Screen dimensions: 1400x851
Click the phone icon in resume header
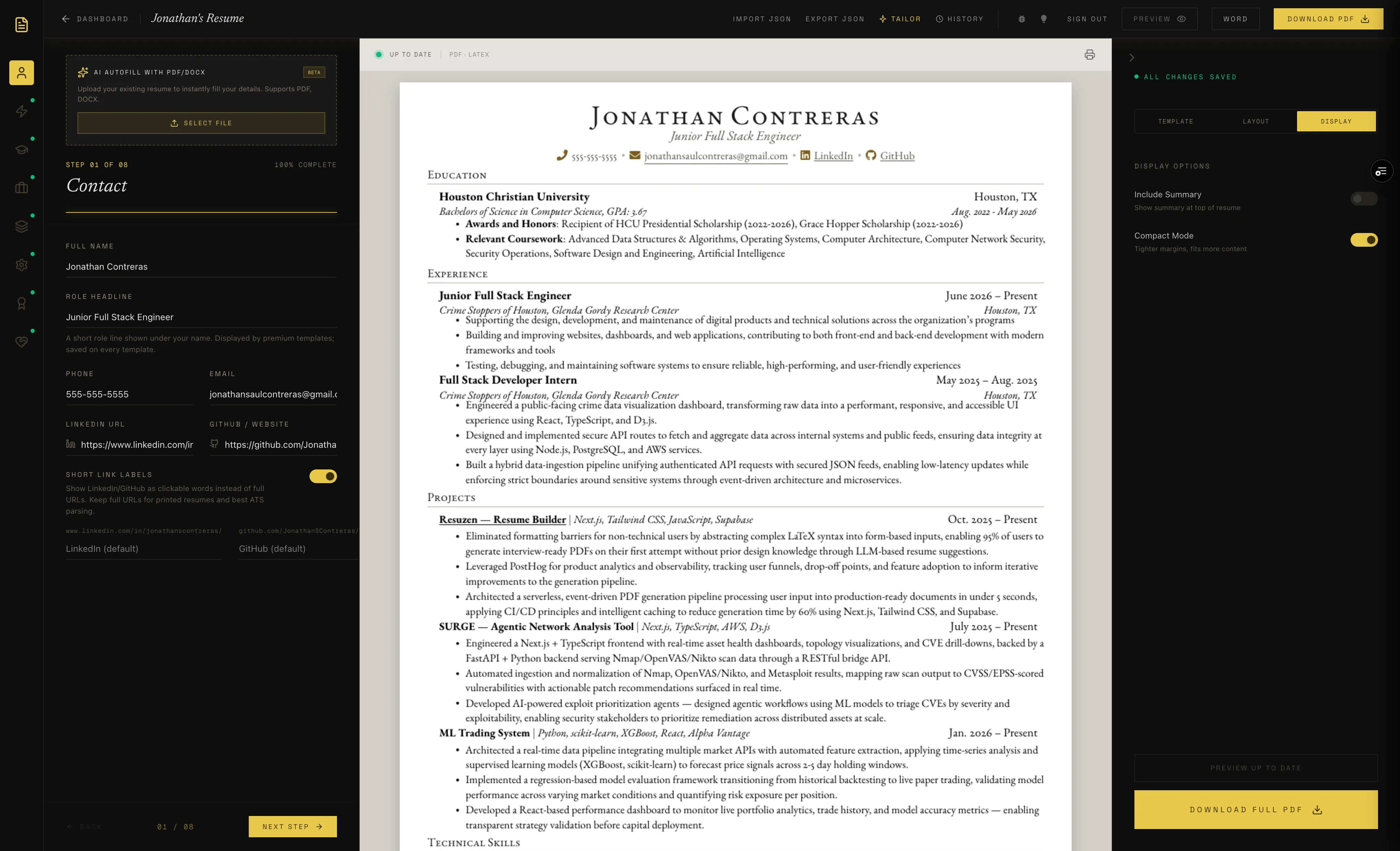click(562, 155)
